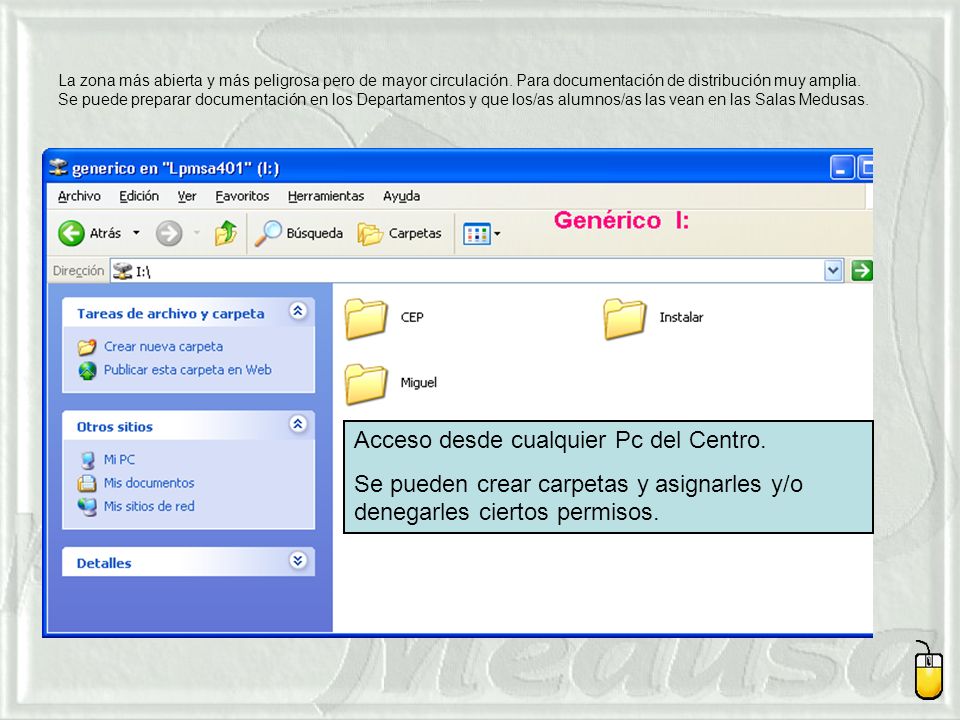Viewport: 960px width, 720px height.
Task: Open the Favoritos menu
Action: coord(242,196)
